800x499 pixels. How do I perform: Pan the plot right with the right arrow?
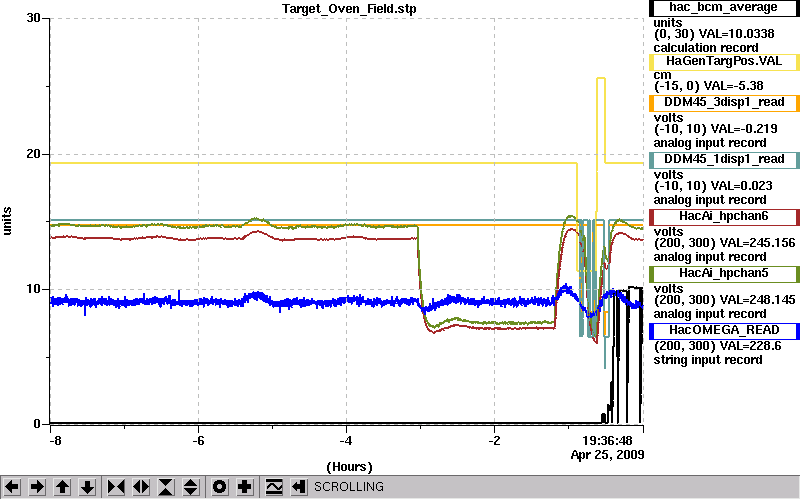coord(37,487)
